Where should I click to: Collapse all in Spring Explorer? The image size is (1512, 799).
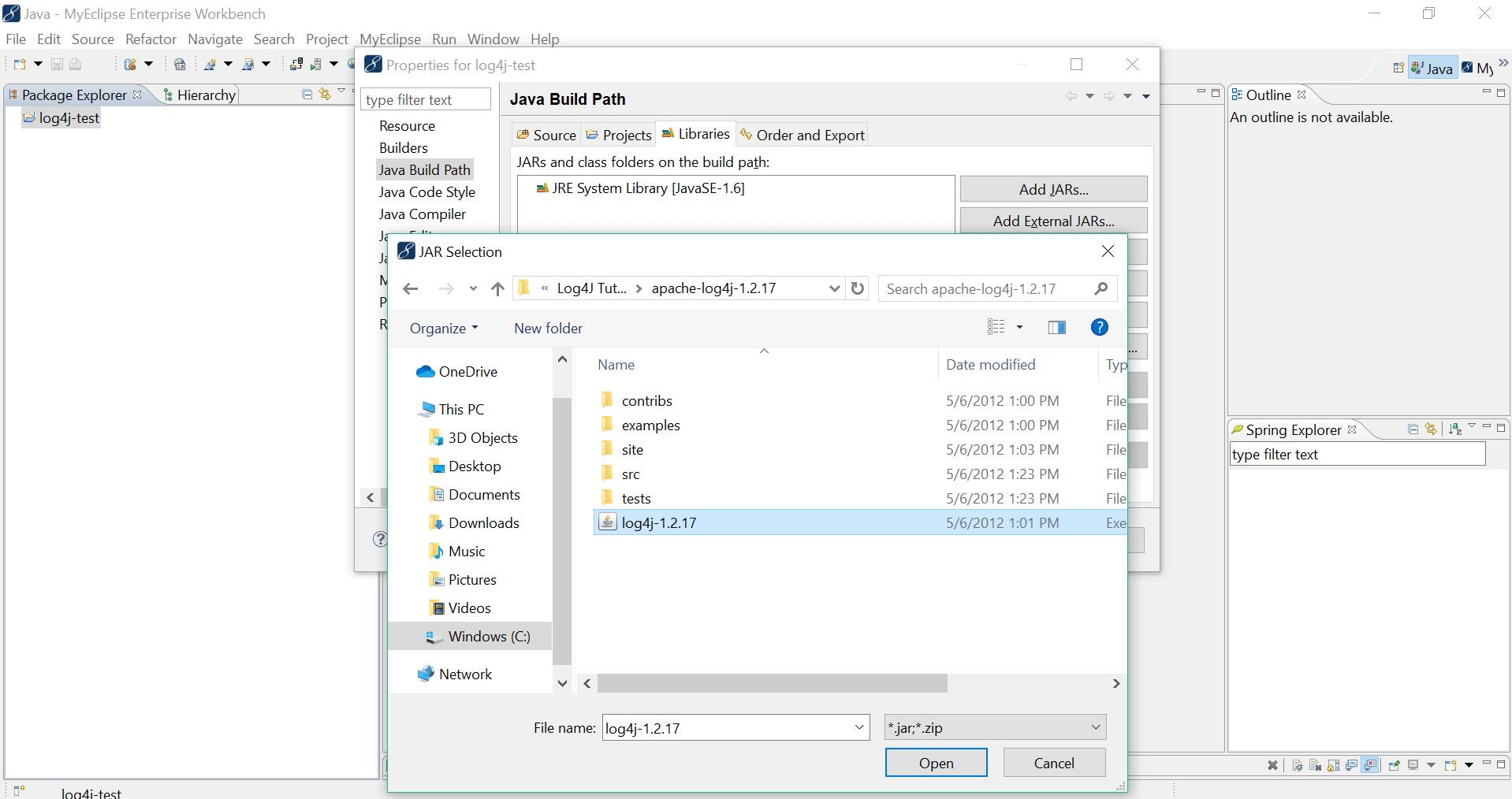pos(1413,429)
